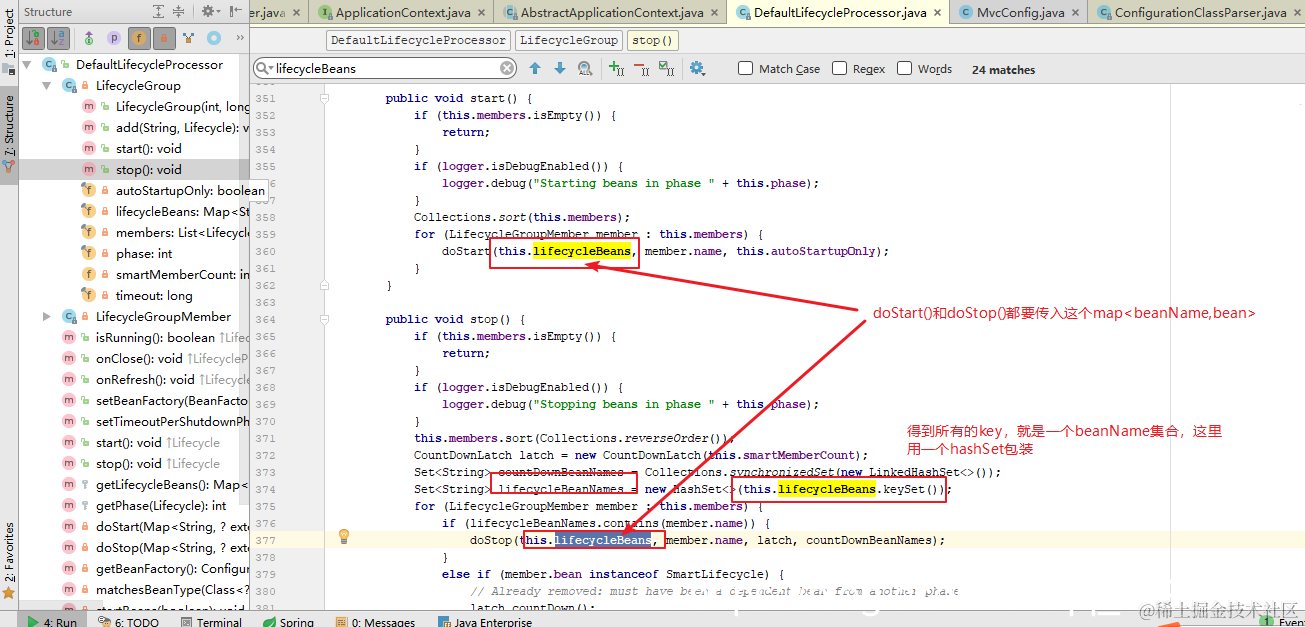Open Structure panel settings gear
This screenshot has width=1305, height=627.
[210, 11]
